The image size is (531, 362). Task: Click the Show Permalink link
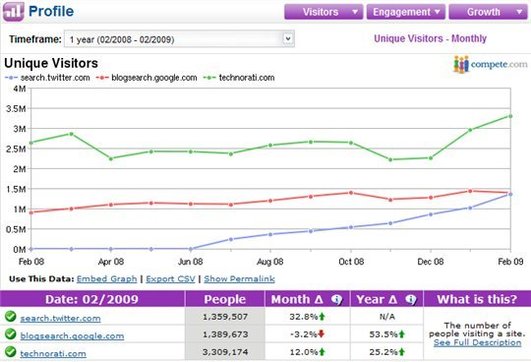(239, 279)
